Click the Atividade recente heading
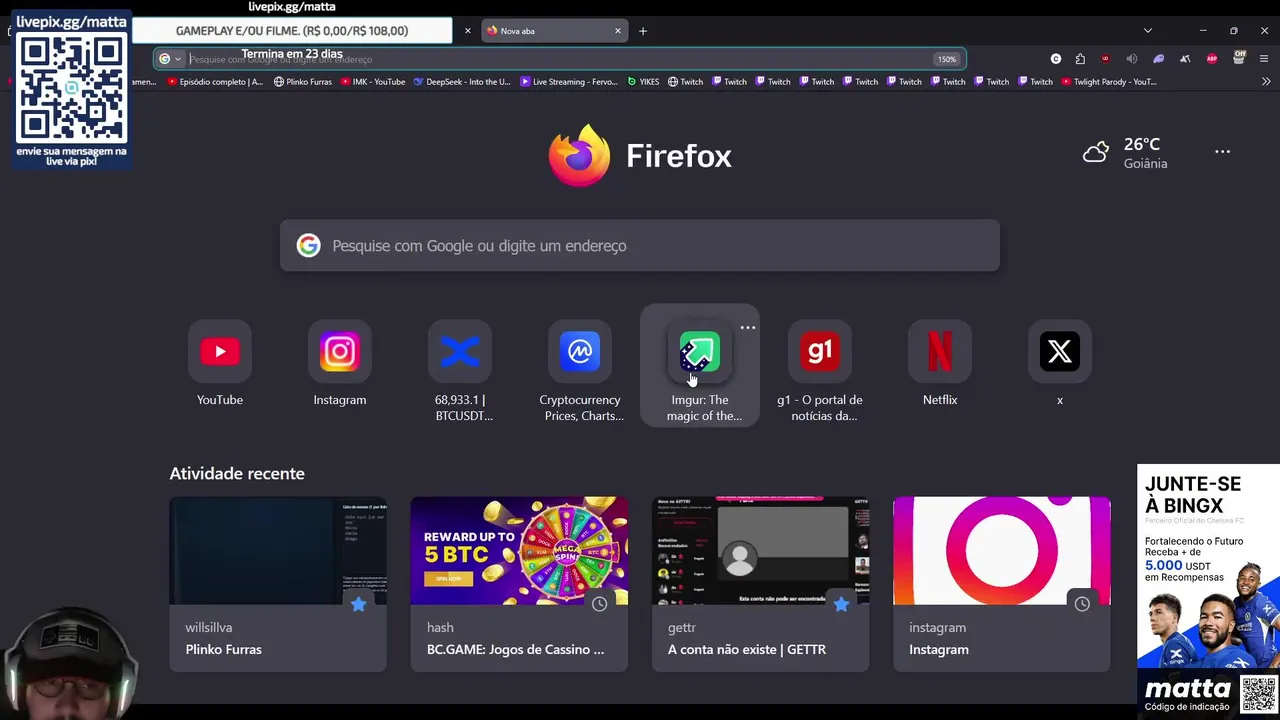 (x=237, y=473)
